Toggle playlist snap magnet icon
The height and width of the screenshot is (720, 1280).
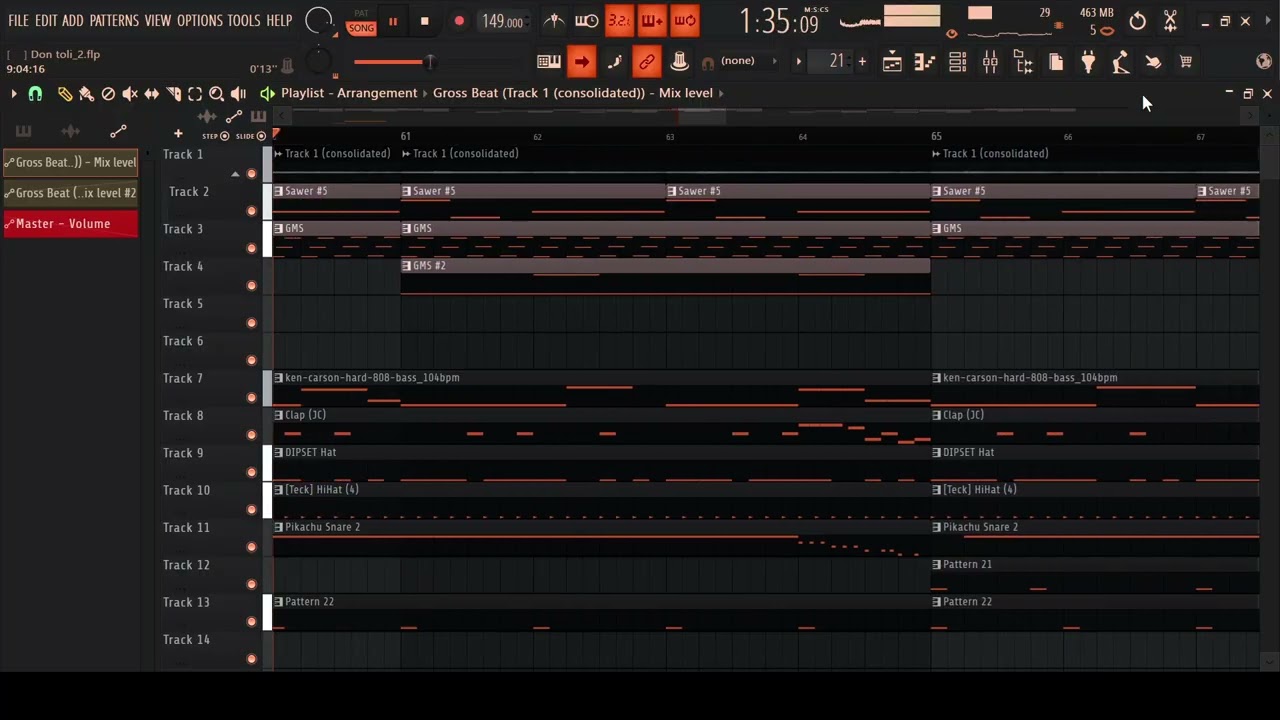[x=35, y=94]
